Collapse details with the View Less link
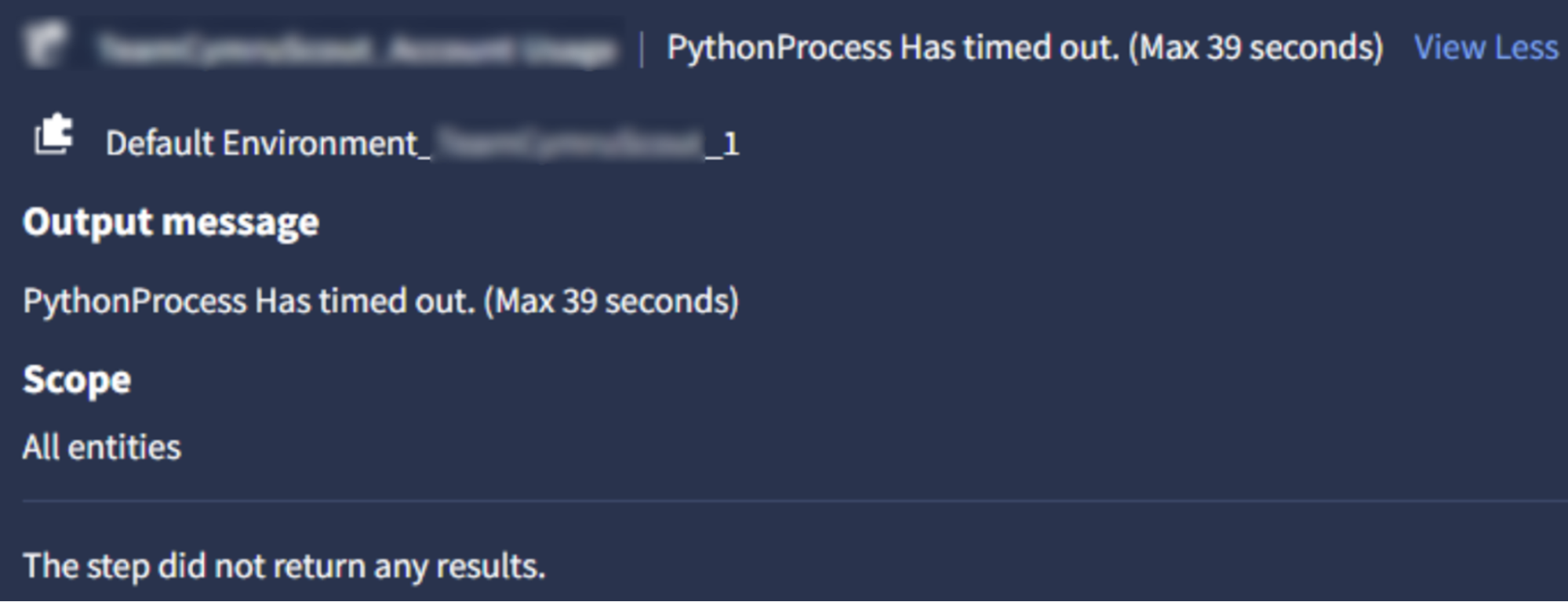 click(x=1485, y=48)
